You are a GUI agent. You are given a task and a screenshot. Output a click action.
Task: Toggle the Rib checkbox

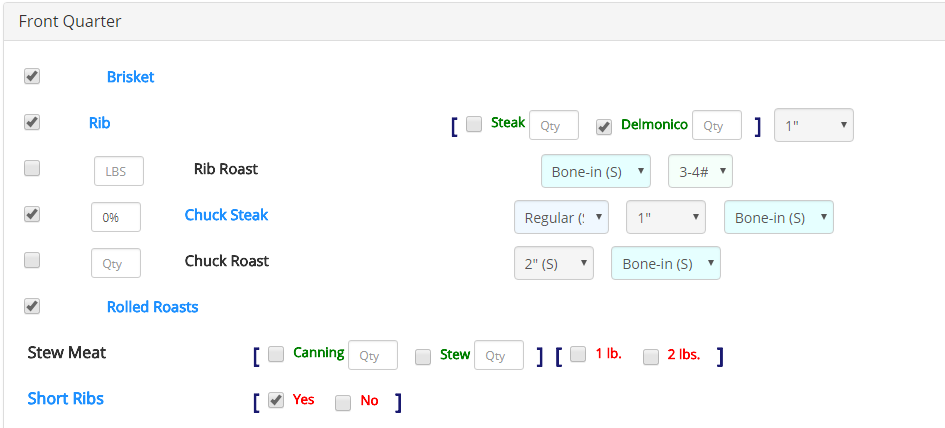coord(32,122)
